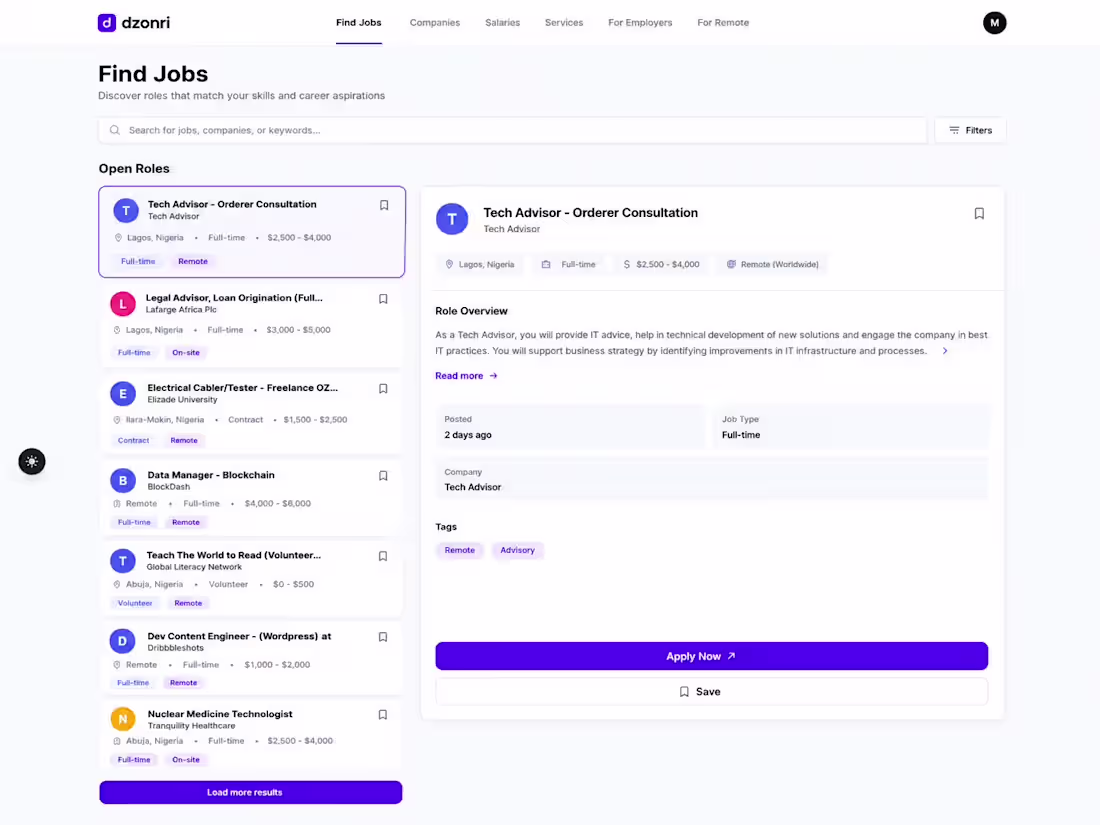The image size is (1100, 825).
Task: Click the dzonri logo icon
Action: coord(107,22)
